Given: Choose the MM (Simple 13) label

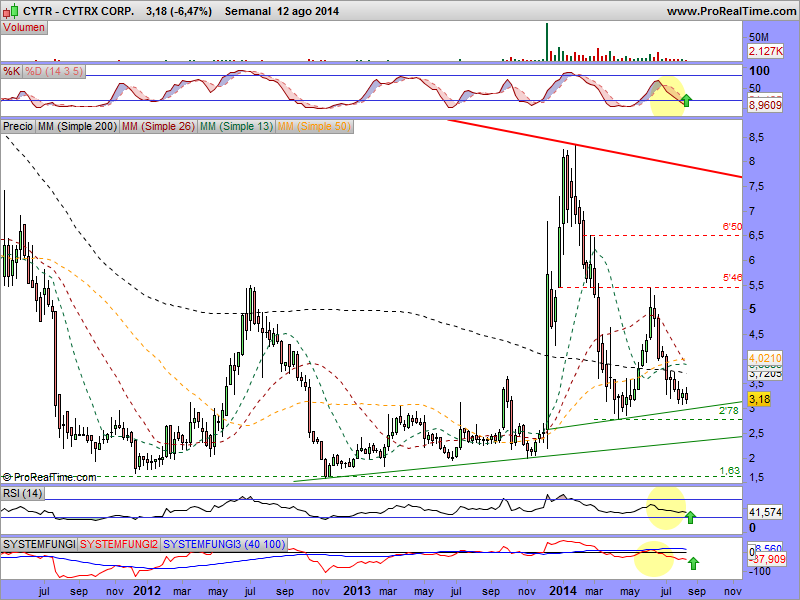Looking at the screenshot, I should point(236,126).
